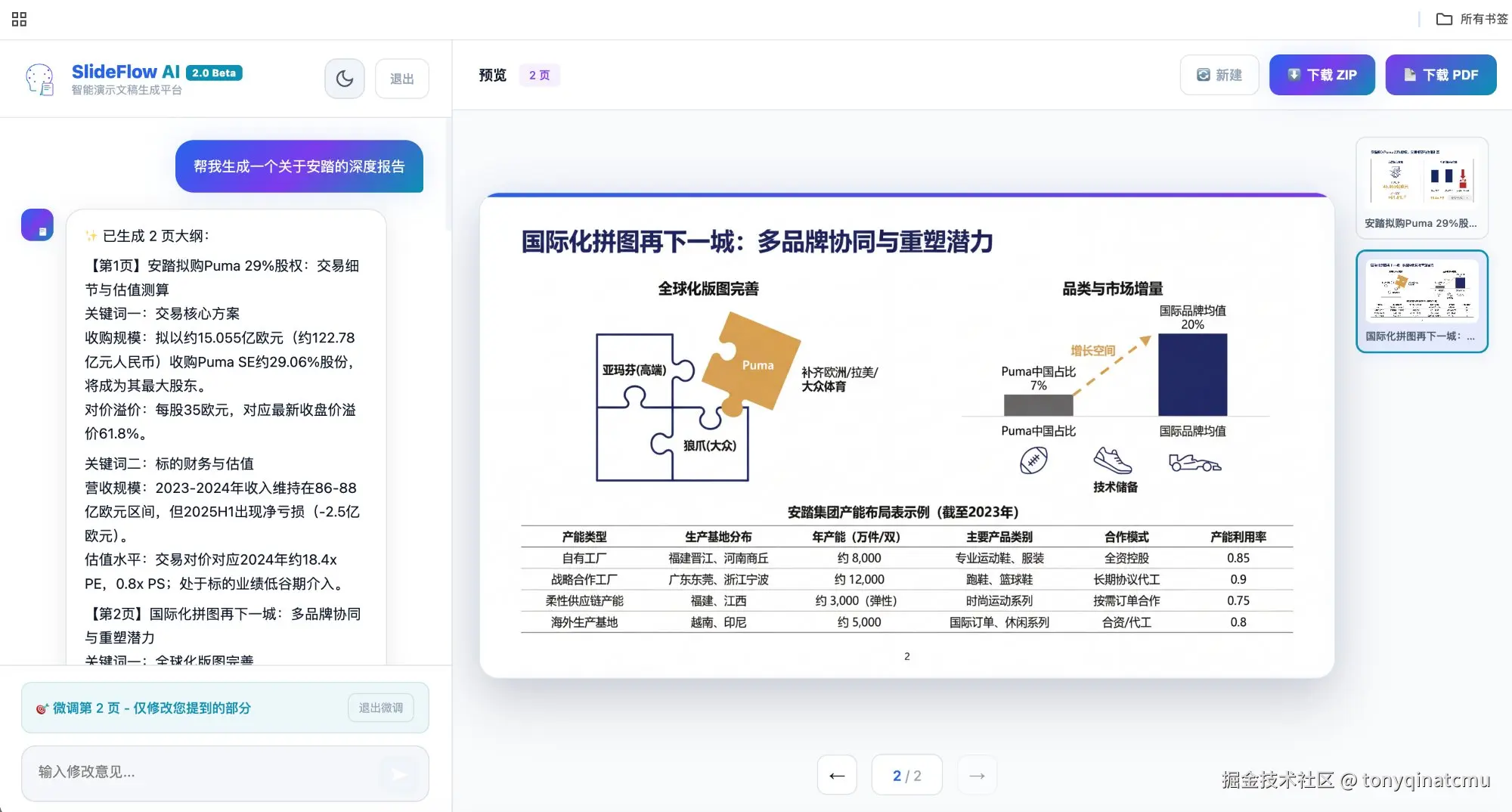Create a new presentation with 新建
Image resolution: width=1512 pixels, height=812 pixels.
1219,75
